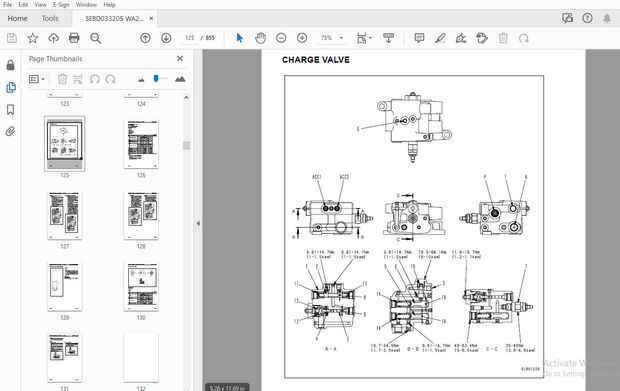The width and height of the screenshot is (620, 391).
Task: Open the thumbnail options dropdown
Action: click(x=37, y=79)
